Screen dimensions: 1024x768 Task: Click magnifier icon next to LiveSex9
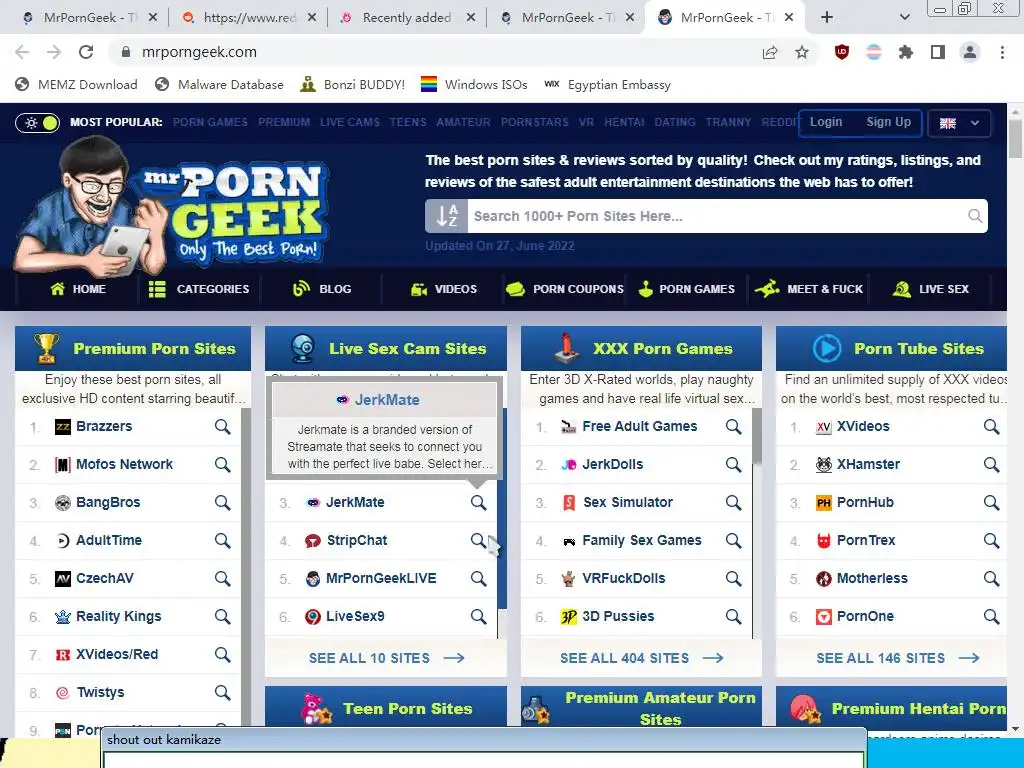coord(479,616)
